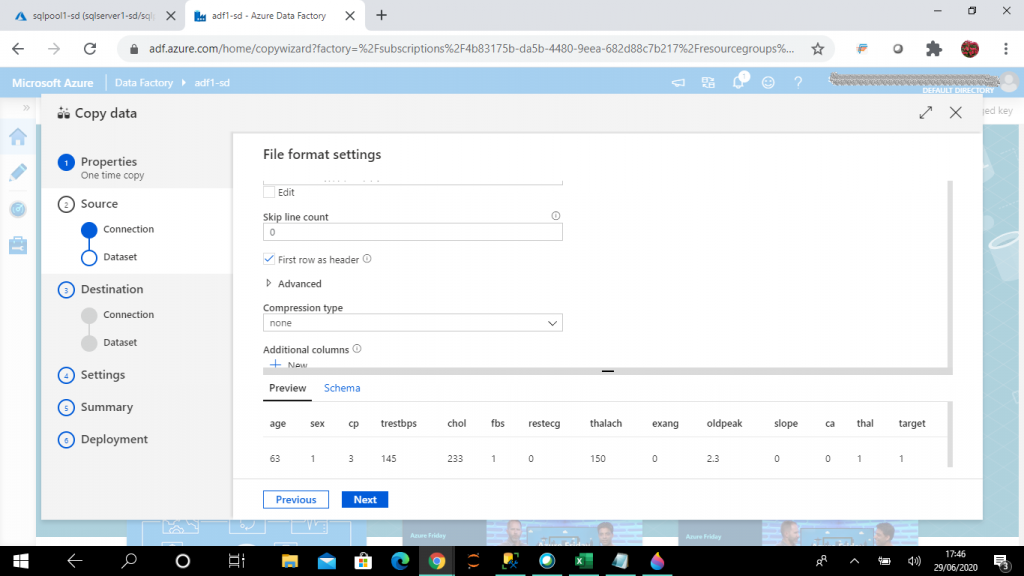Switch to the sqlpool1-sd browser tab
This screenshot has width=1024, height=576.
click(93, 16)
